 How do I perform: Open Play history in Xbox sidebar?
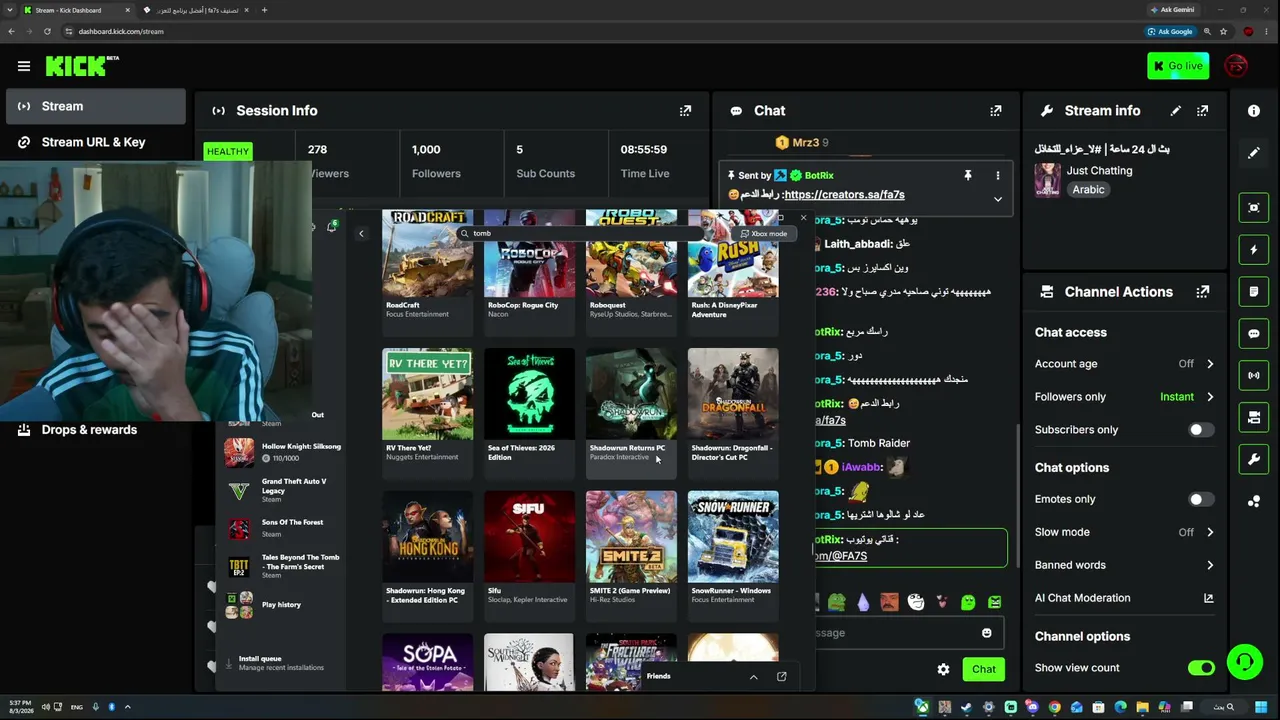tap(283, 605)
